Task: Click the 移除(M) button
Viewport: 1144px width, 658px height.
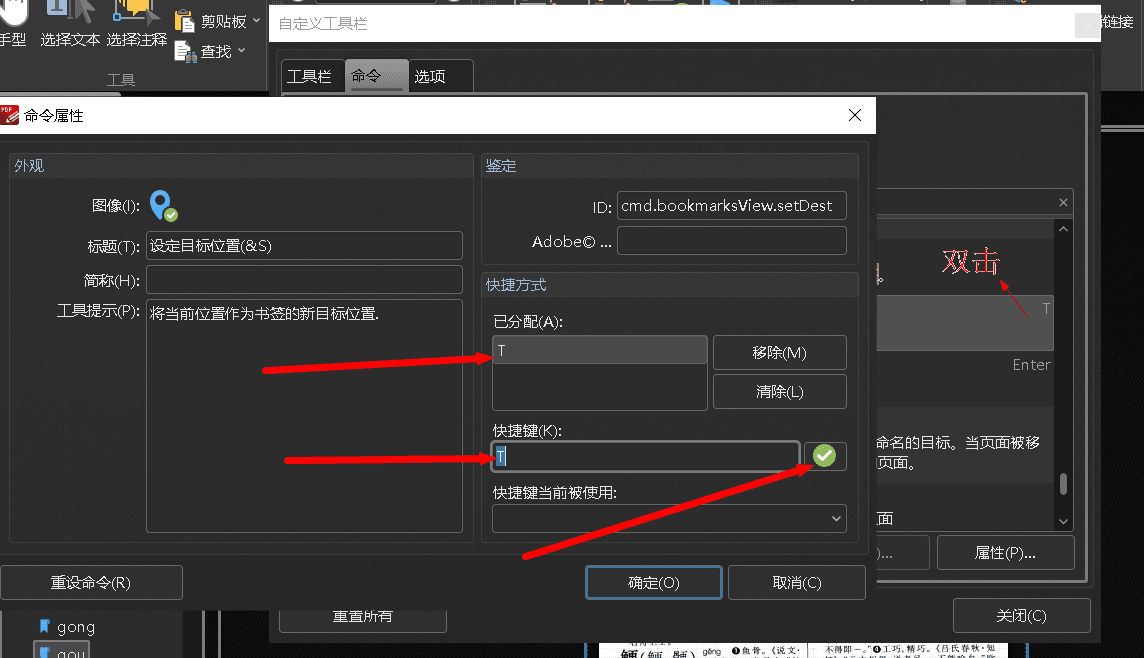Action: click(x=779, y=352)
